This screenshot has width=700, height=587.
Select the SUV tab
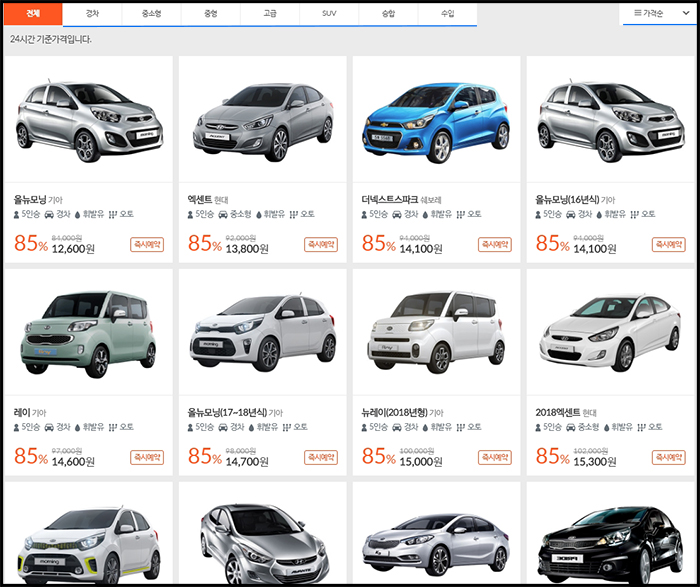[329, 14]
